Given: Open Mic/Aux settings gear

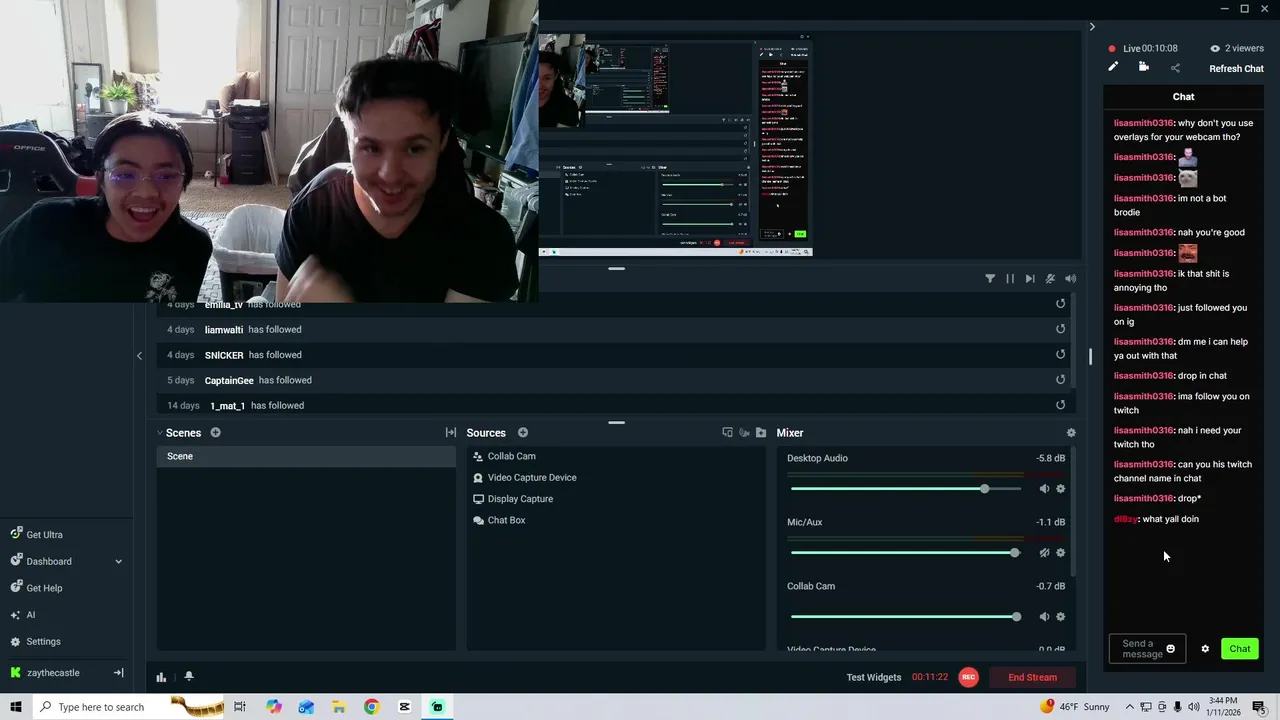Looking at the screenshot, I should [1060, 553].
